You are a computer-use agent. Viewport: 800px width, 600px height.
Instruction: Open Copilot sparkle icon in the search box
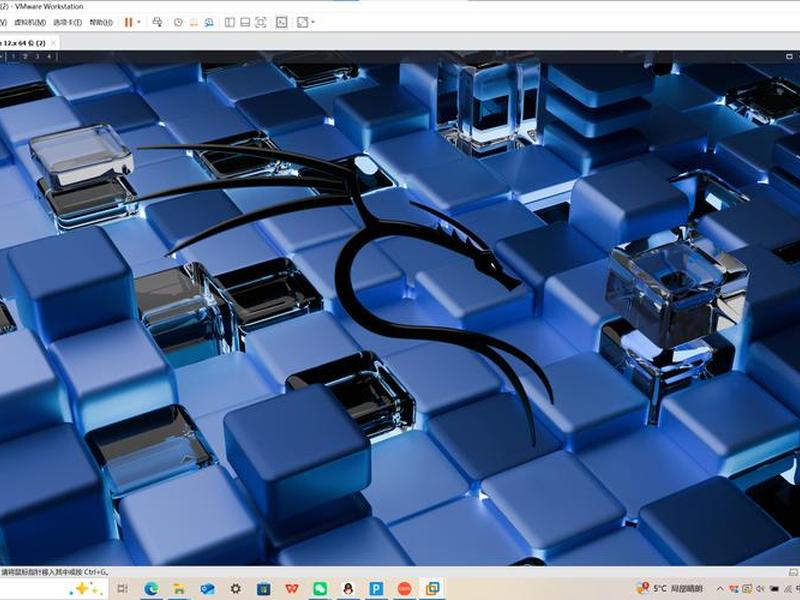[x=88, y=588]
